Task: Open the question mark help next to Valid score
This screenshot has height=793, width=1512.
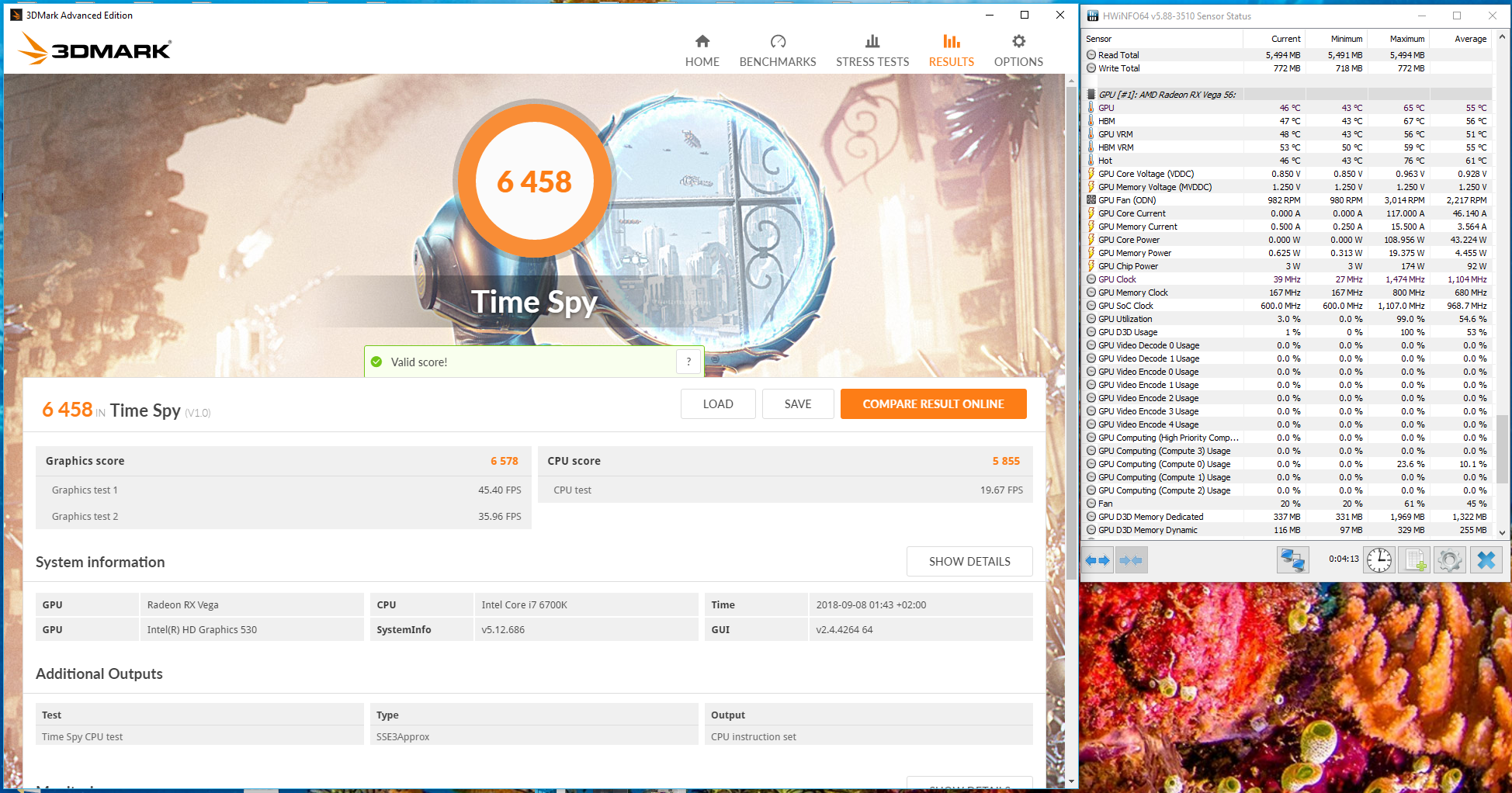Action: pyautogui.click(x=688, y=362)
